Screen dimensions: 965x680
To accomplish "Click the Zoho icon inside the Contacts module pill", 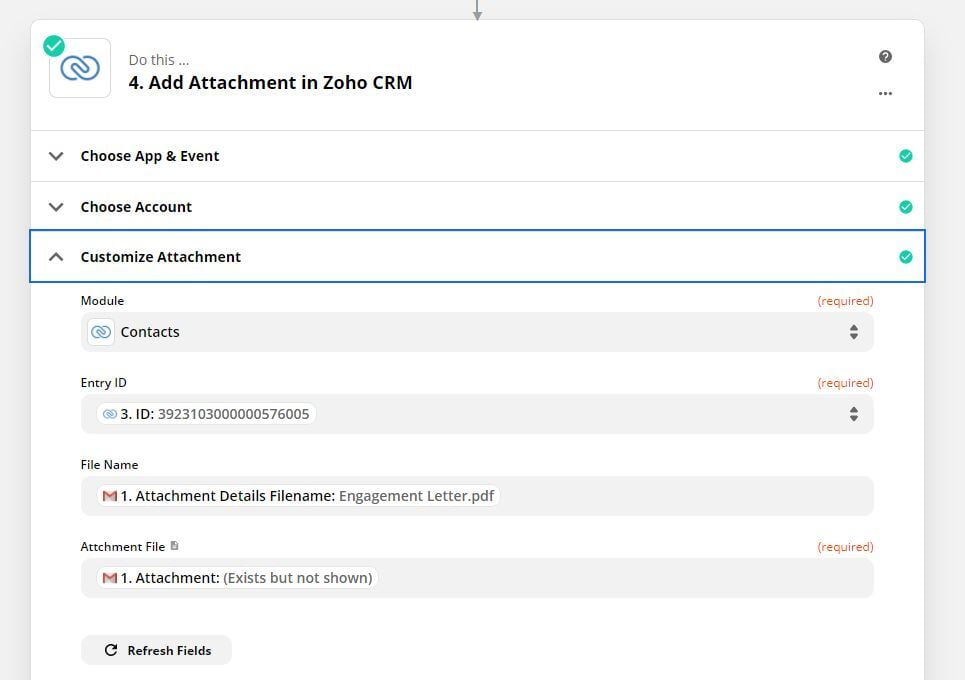I will click(x=101, y=331).
